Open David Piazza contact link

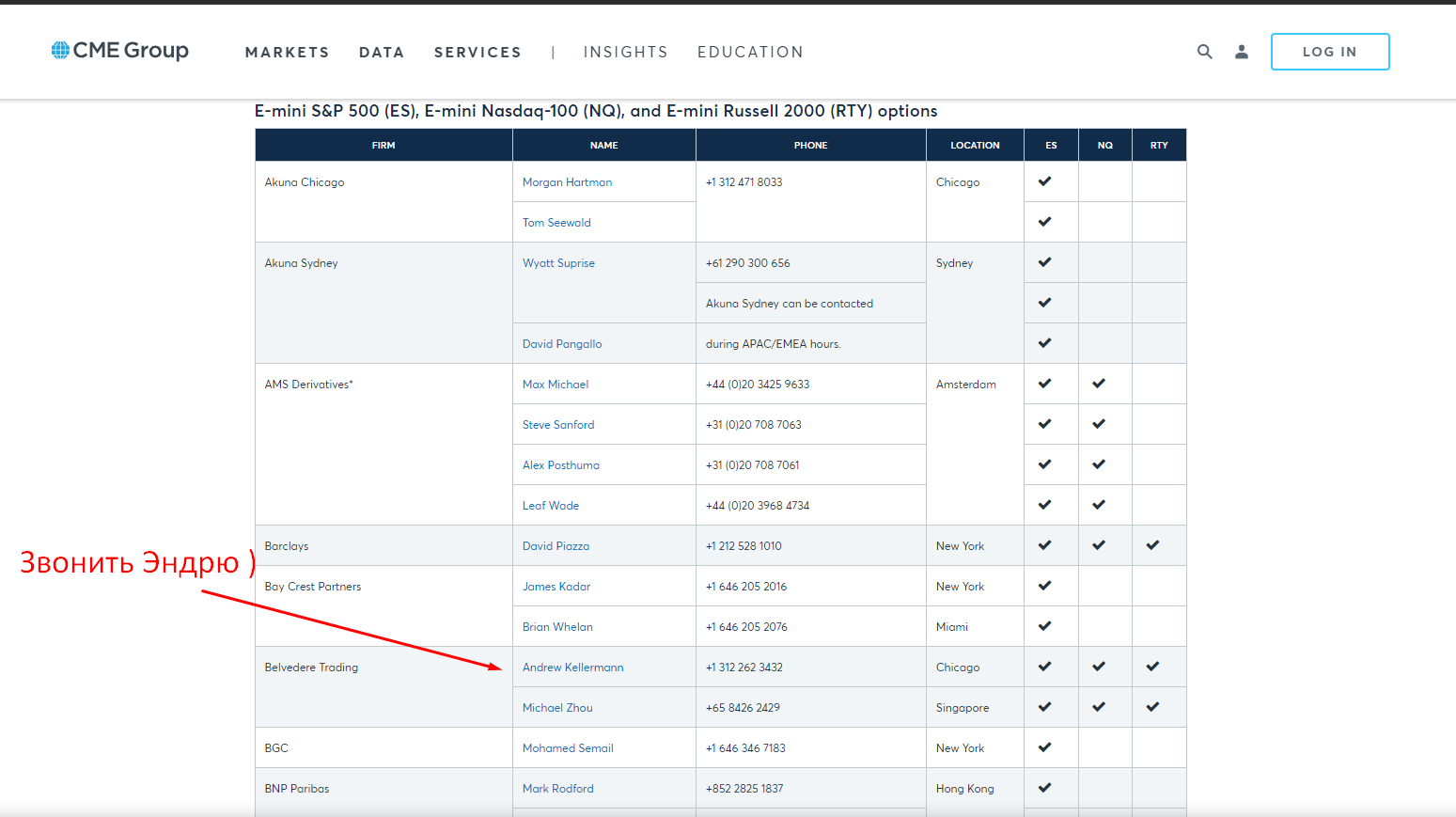[x=556, y=546]
